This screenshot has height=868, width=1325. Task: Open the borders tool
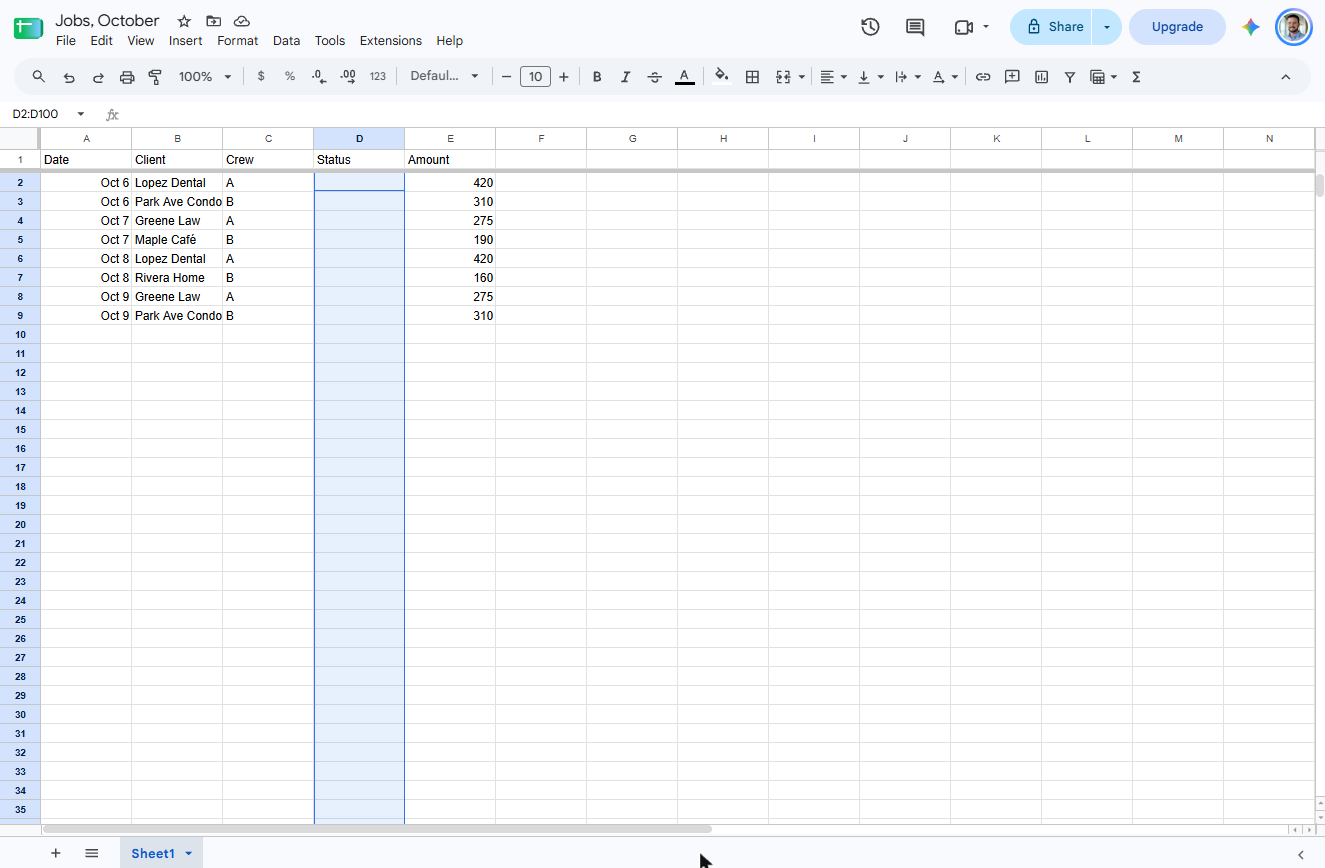coord(753,77)
